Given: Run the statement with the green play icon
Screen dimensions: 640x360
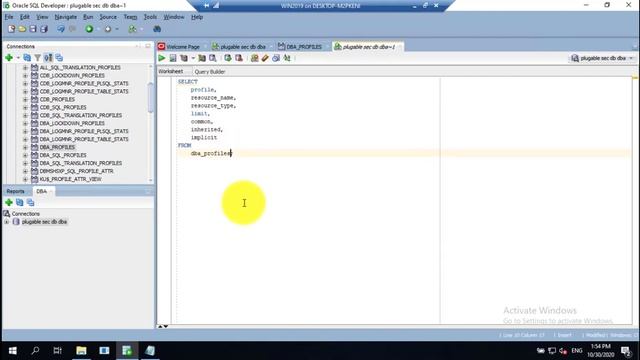Looking at the screenshot, I should coord(162,58).
